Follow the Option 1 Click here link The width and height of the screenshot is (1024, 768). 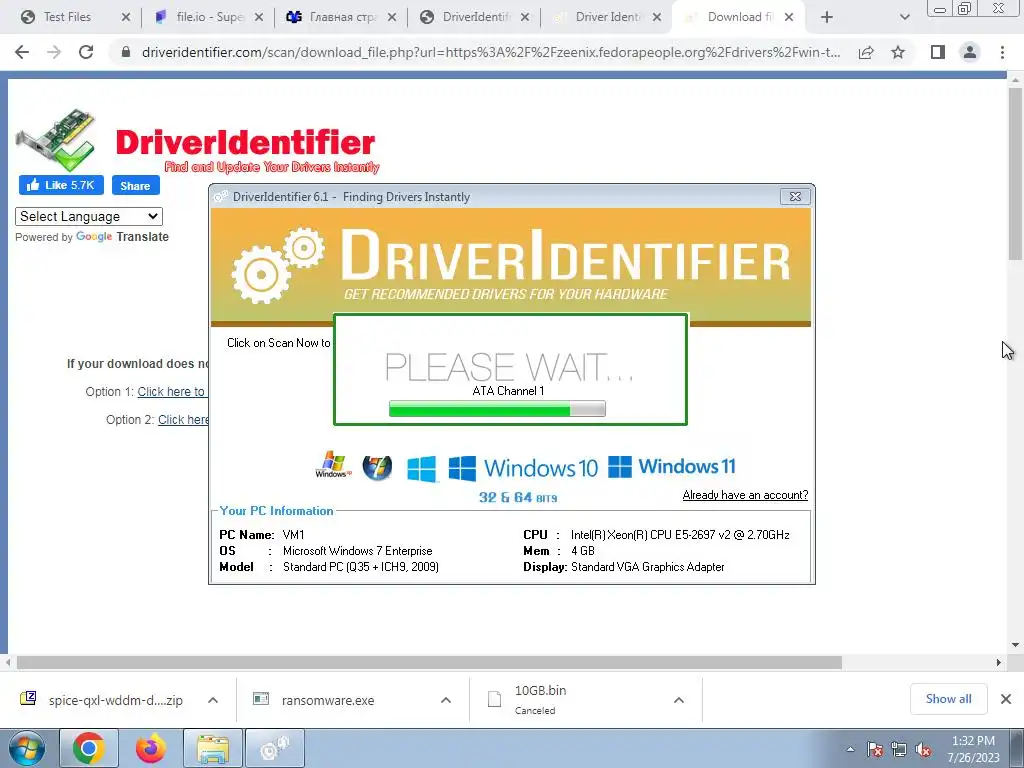point(171,391)
